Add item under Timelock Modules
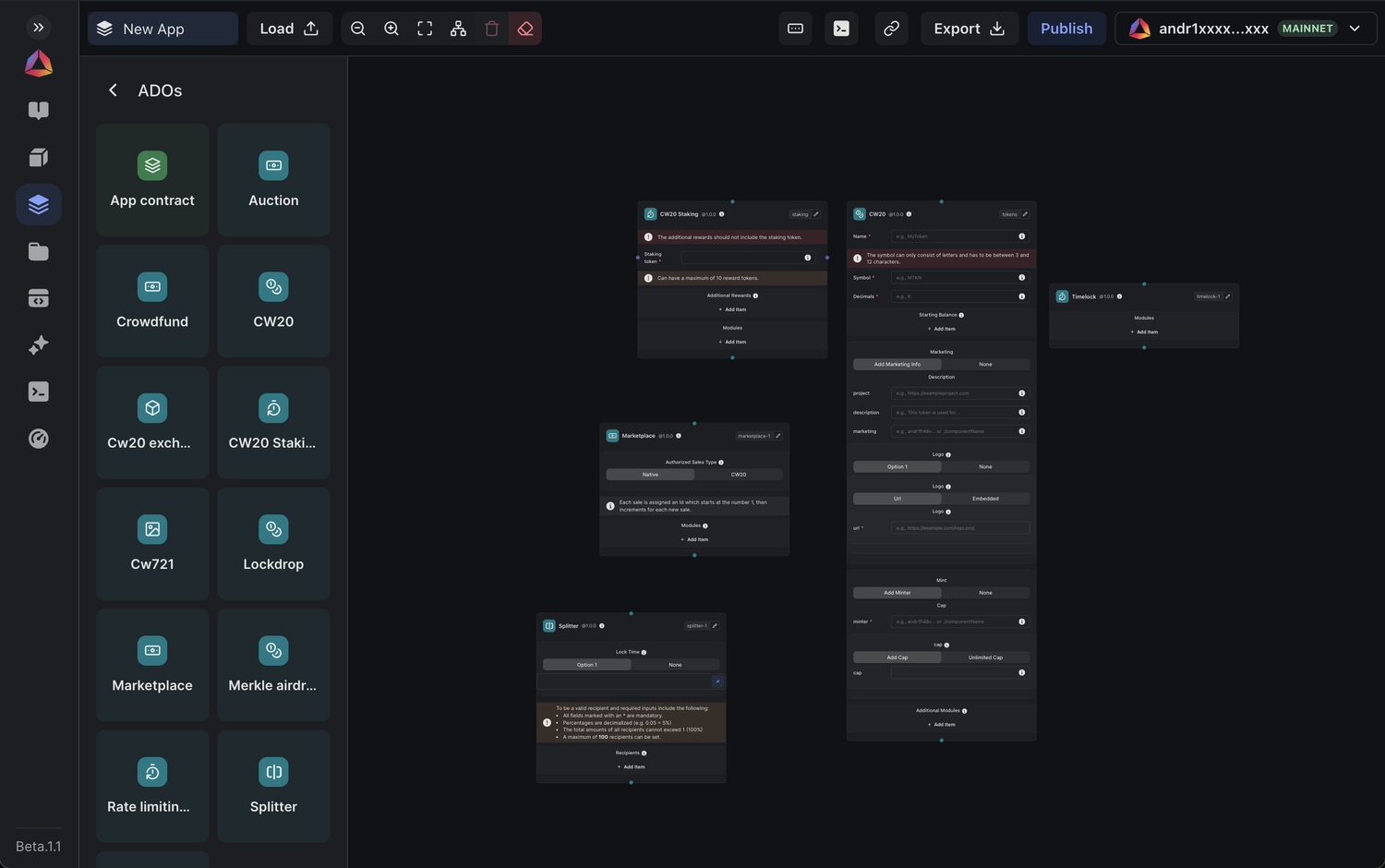This screenshot has width=1385, height=868. click(x=1144, y=332)
